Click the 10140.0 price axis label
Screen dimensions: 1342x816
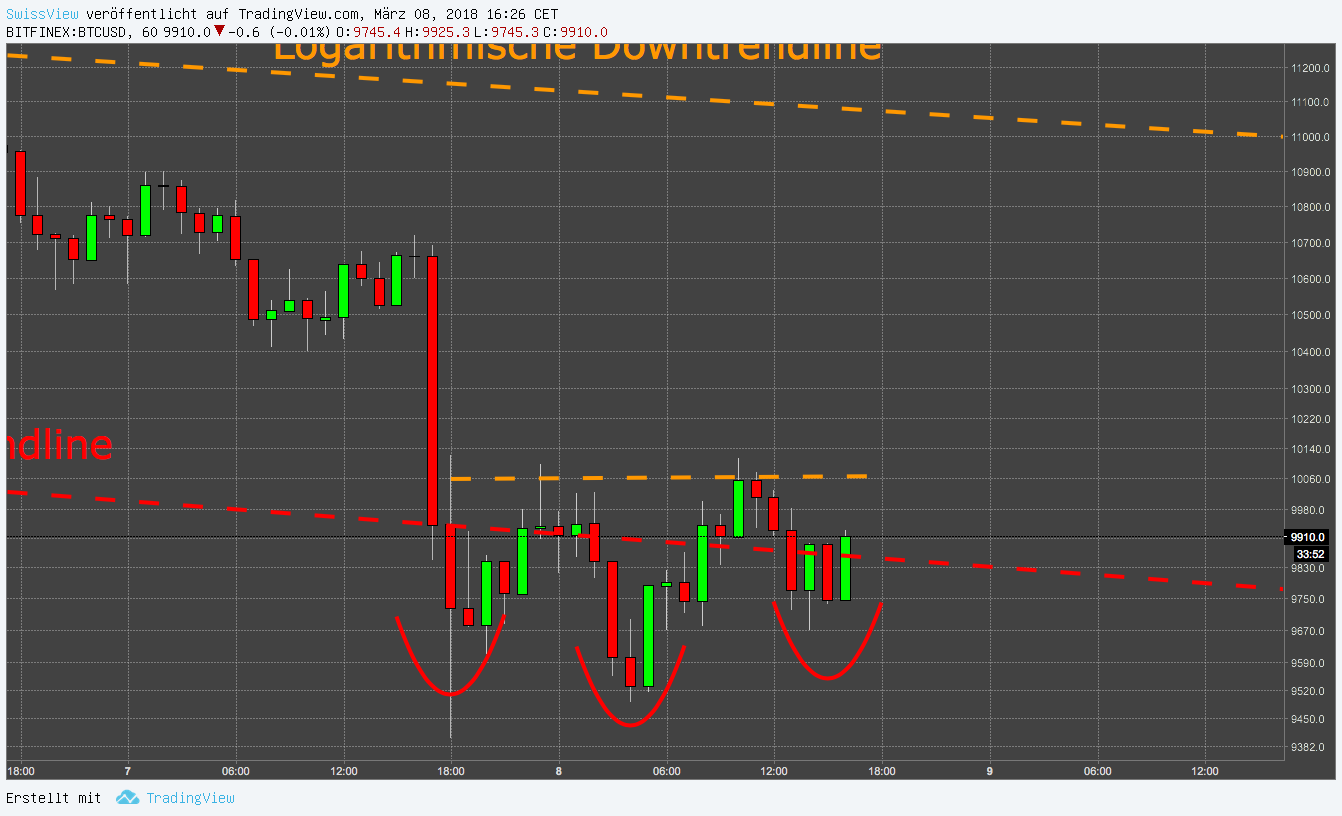pos(1310,450)
